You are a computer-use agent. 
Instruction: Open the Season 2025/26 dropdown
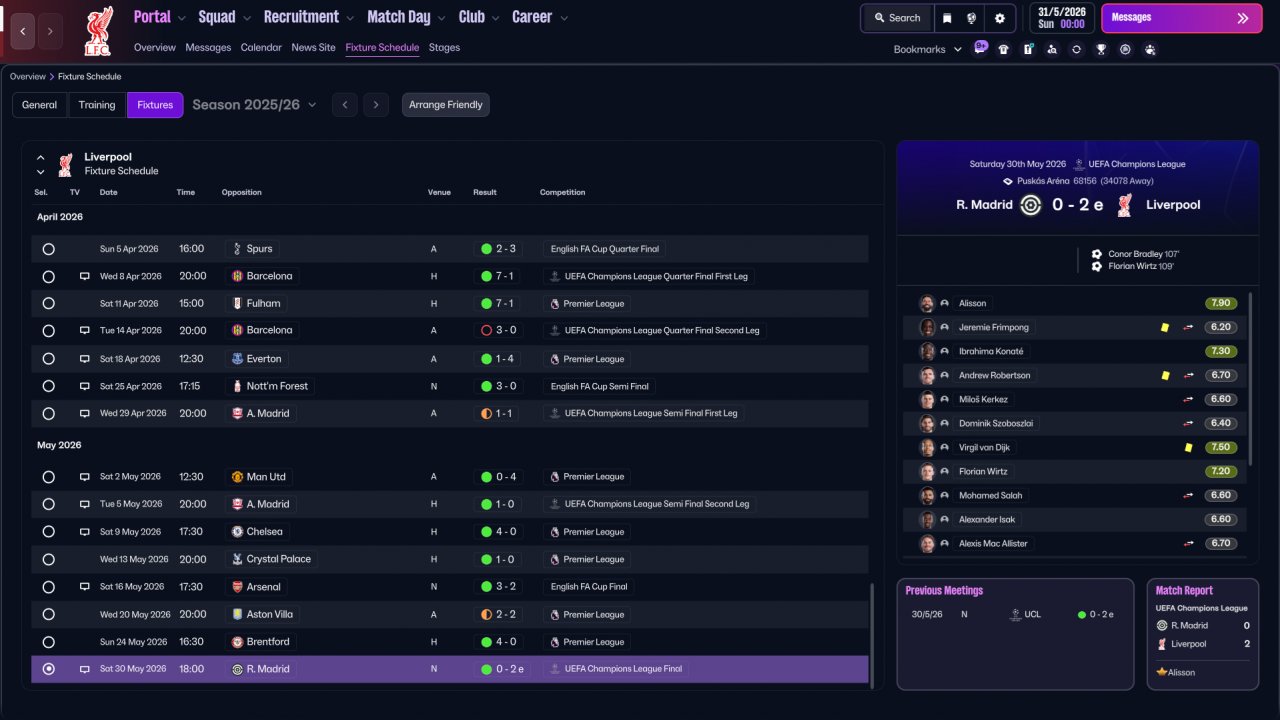(x=254, y=105)
